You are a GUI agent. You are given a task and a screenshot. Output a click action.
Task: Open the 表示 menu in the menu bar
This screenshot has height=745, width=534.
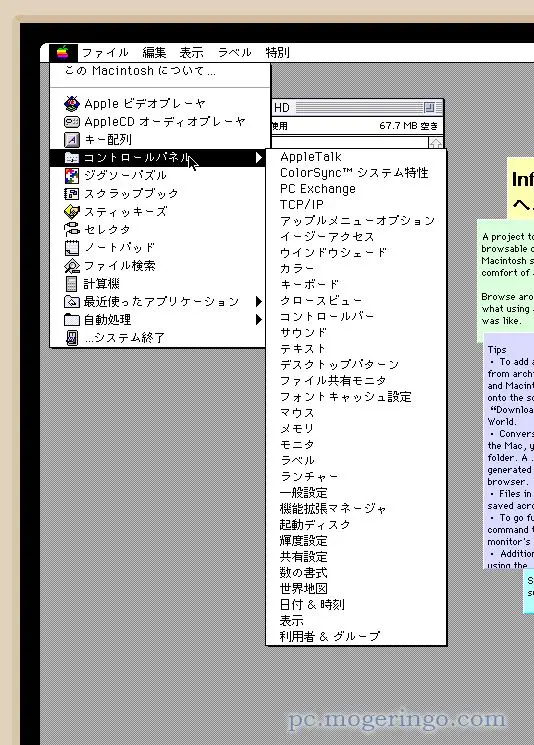191,52
